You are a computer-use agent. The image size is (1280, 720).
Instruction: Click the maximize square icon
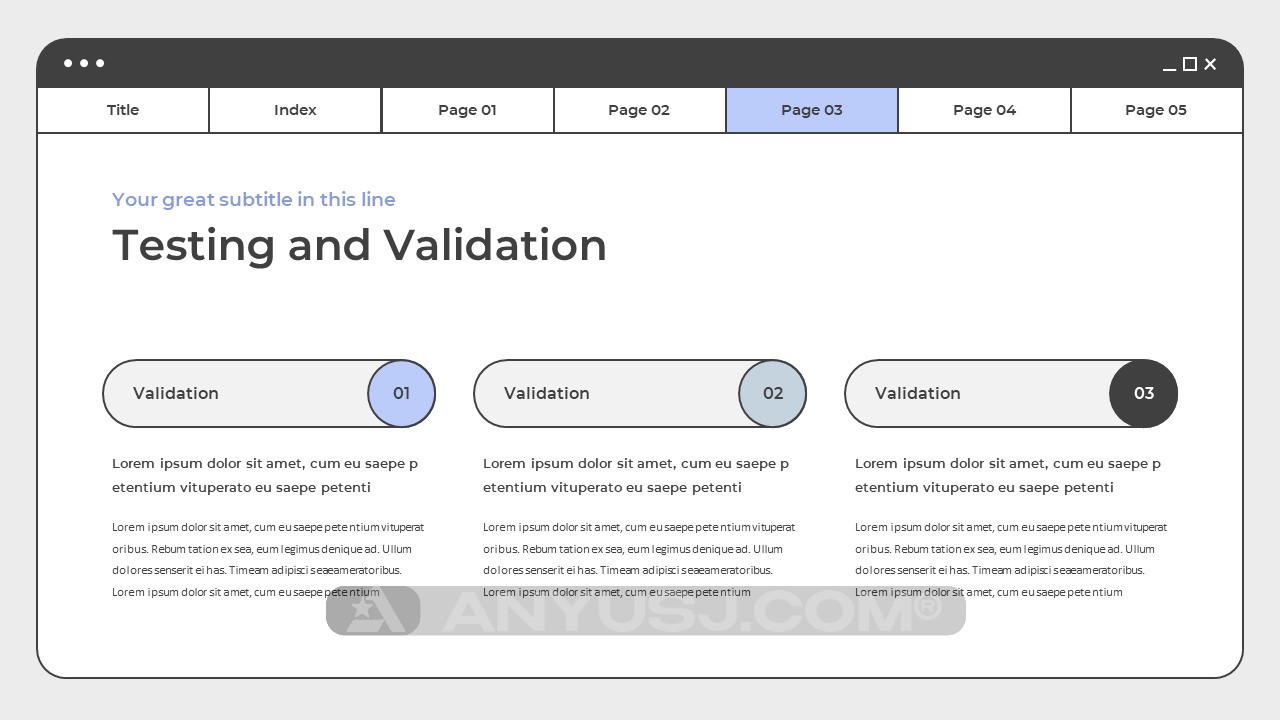click(1190, 64)
